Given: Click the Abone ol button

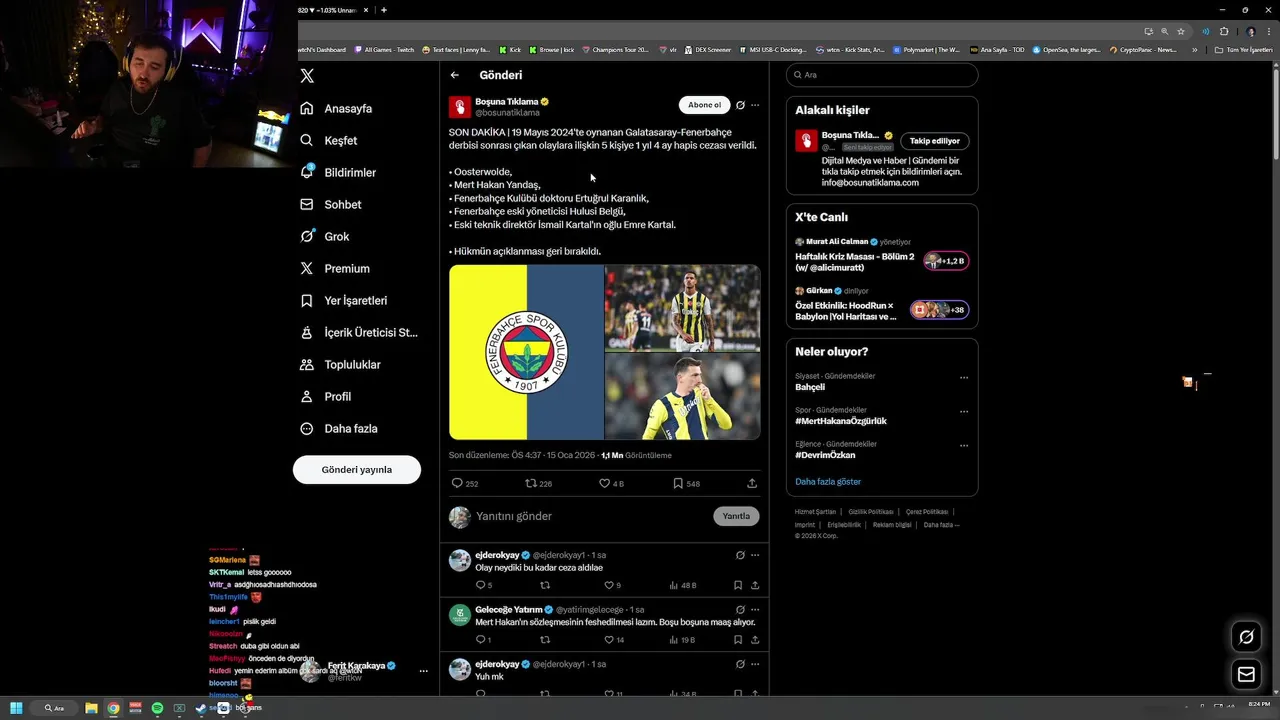Looking at the screenshot, I should [704, 105].
